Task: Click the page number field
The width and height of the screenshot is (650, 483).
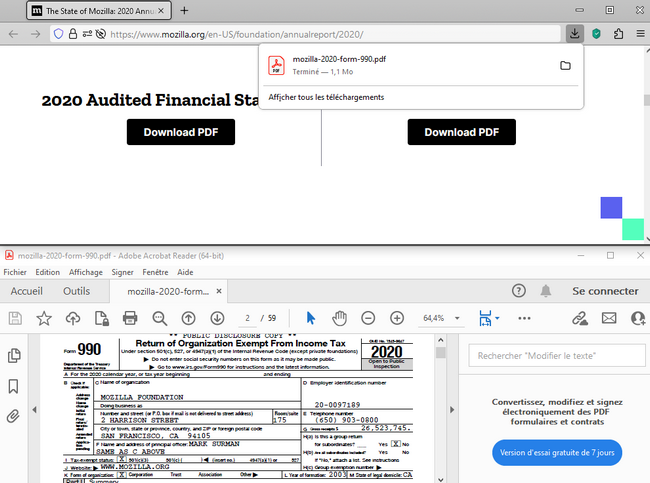Action: coord(247,318)
